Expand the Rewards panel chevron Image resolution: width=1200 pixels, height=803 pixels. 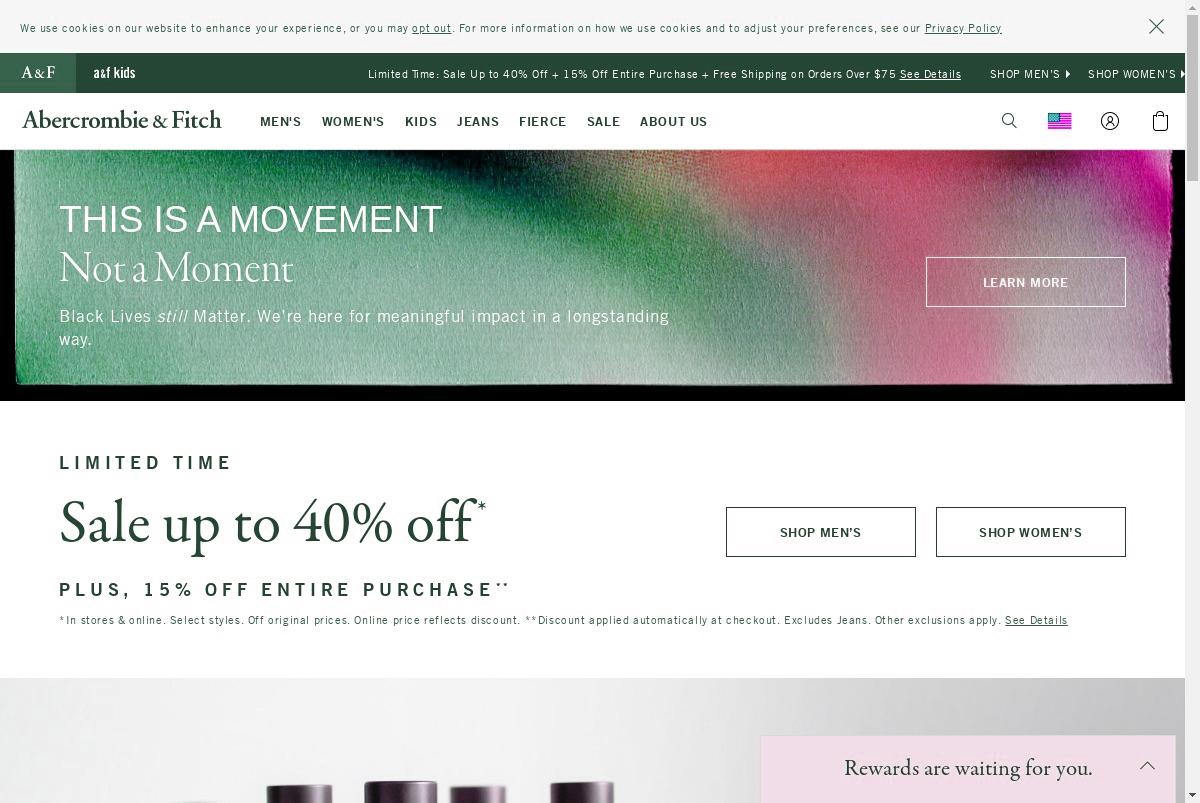click(1147, 766)
